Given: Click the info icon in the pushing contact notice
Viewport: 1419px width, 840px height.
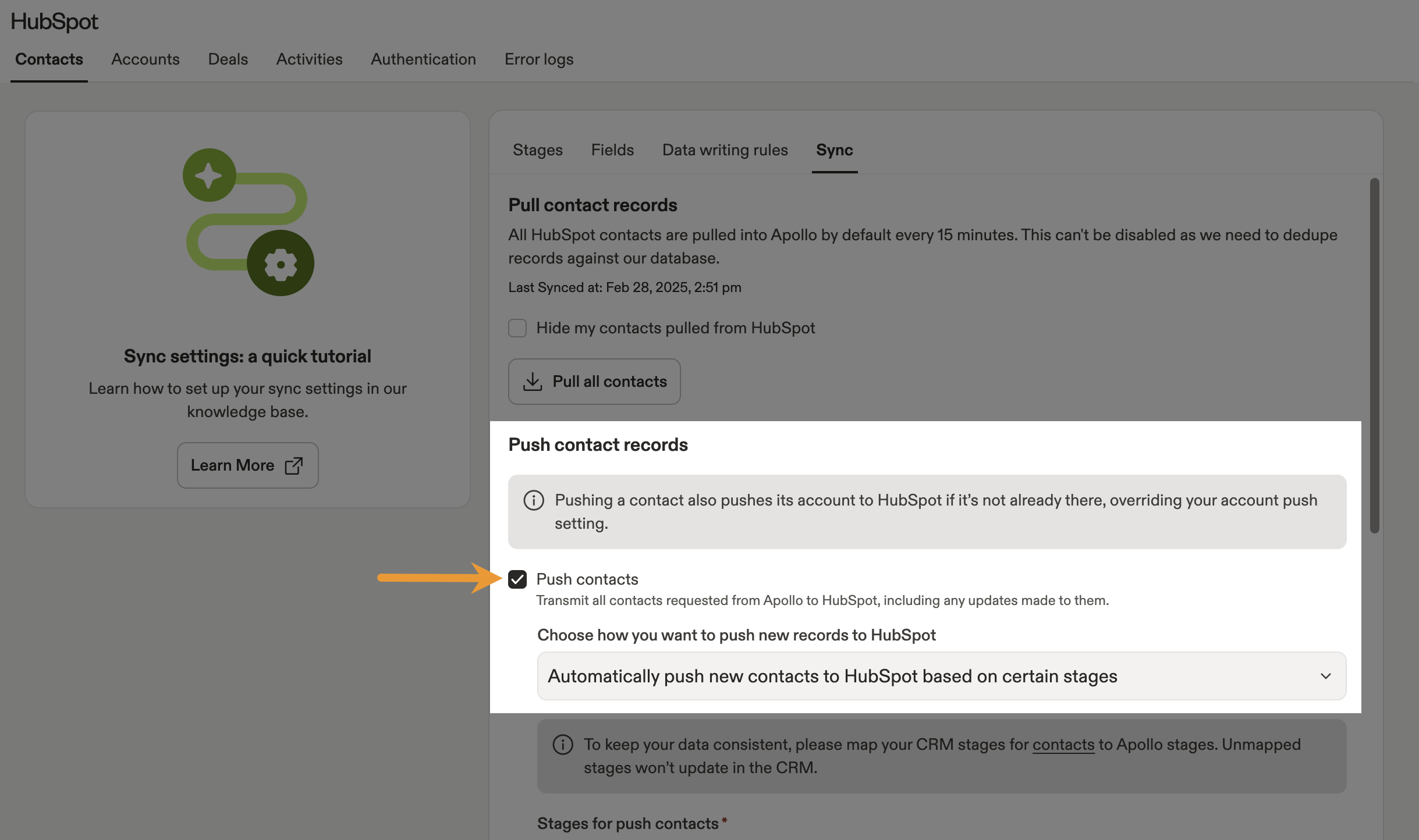Looking at the screenshot, I should pos(534,500).
